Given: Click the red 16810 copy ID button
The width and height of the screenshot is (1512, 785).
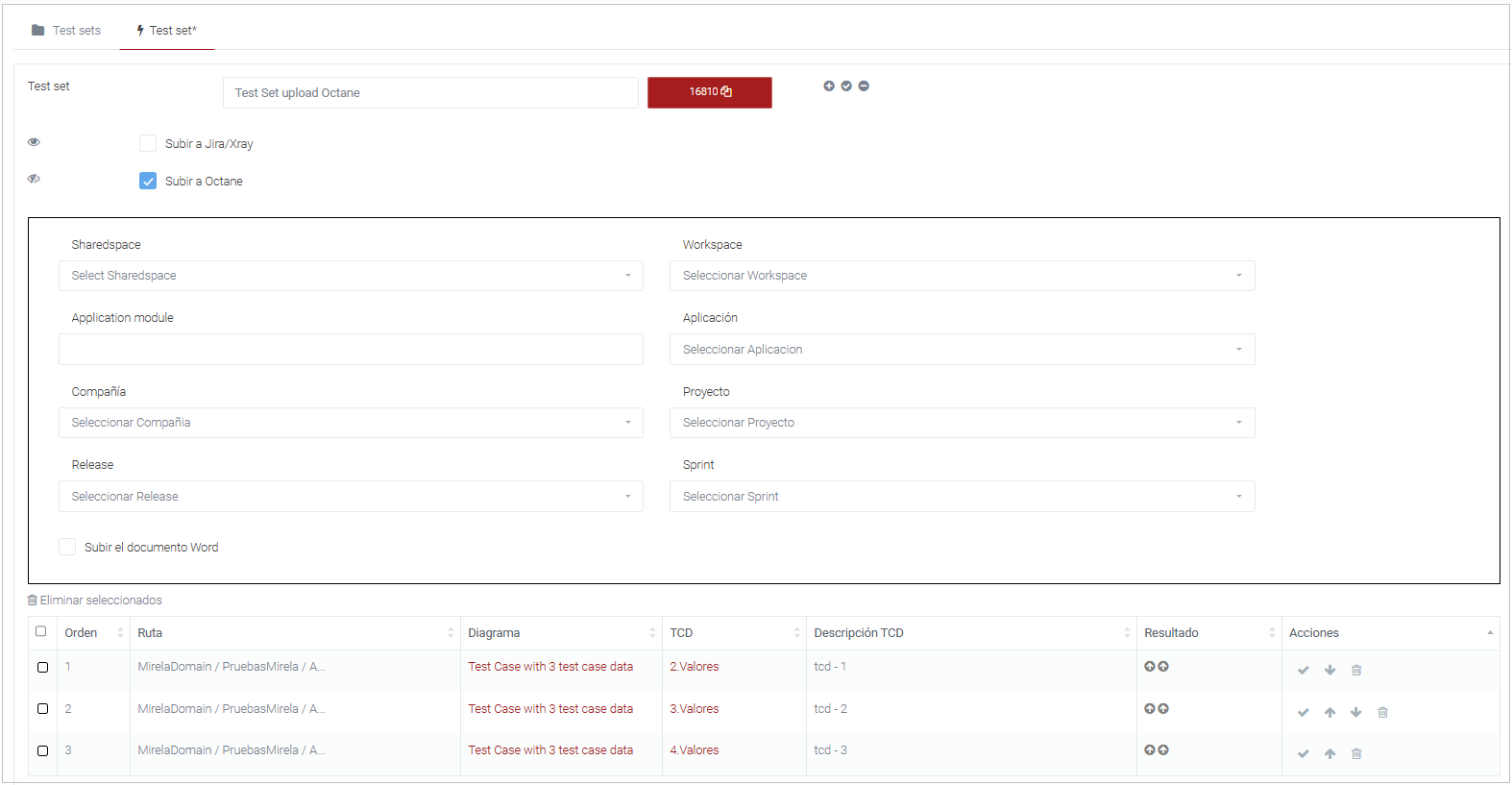Looking at the screenshot, I should pos(709,92).
